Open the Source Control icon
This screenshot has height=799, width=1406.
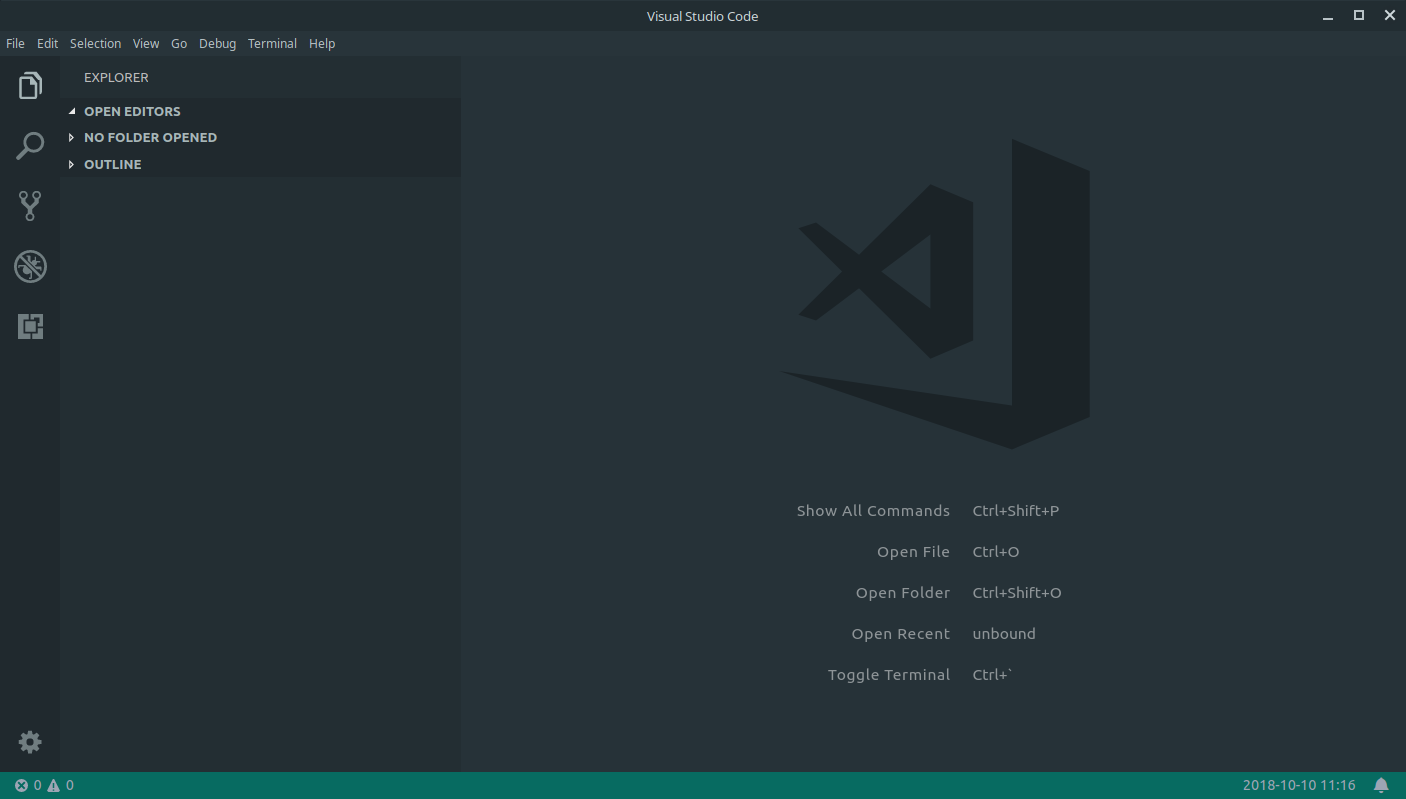tap(30, 206)
